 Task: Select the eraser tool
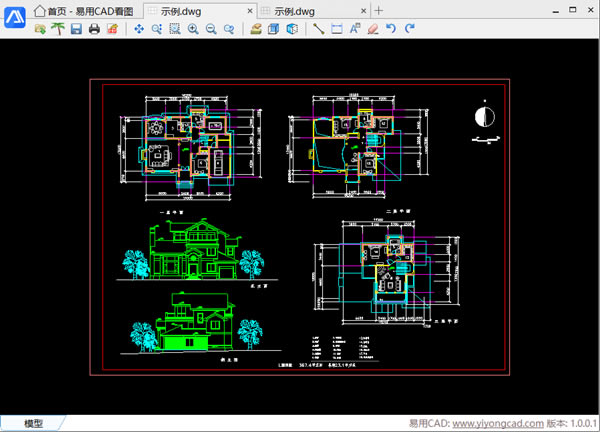click(x=373, y=29)
